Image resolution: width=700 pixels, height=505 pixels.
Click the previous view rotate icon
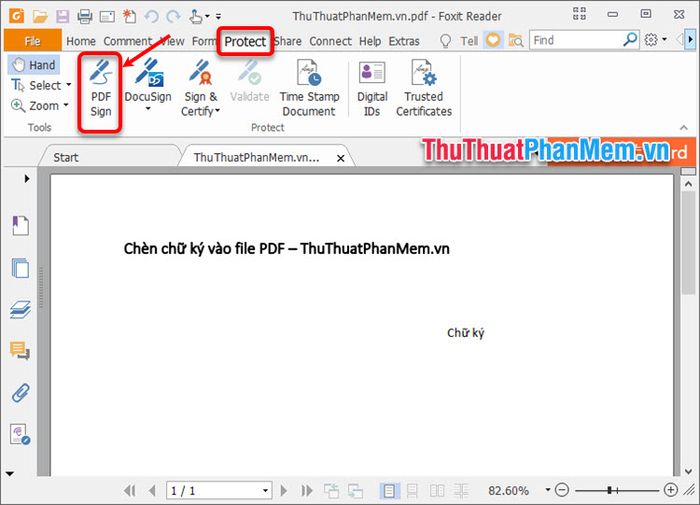pos(331,491)
